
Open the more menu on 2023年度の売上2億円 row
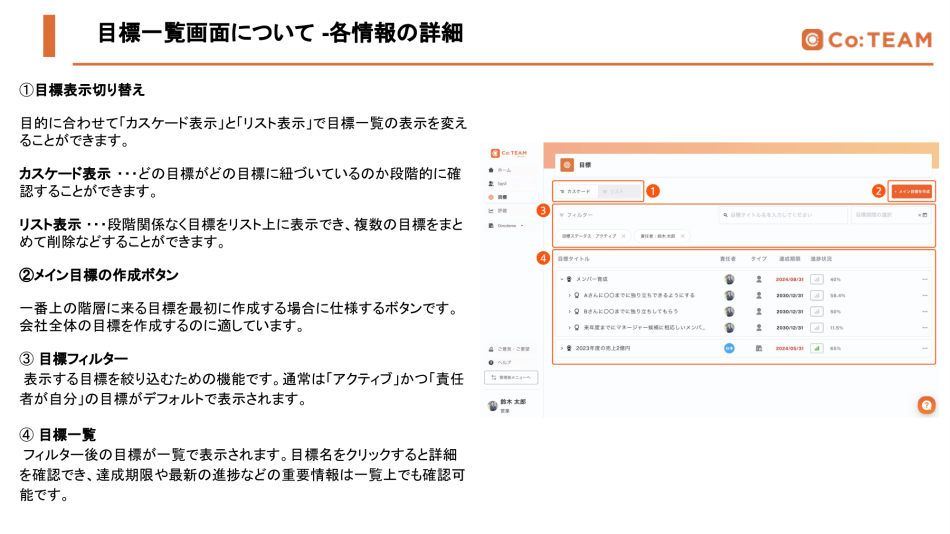click(x=925, y=349)
